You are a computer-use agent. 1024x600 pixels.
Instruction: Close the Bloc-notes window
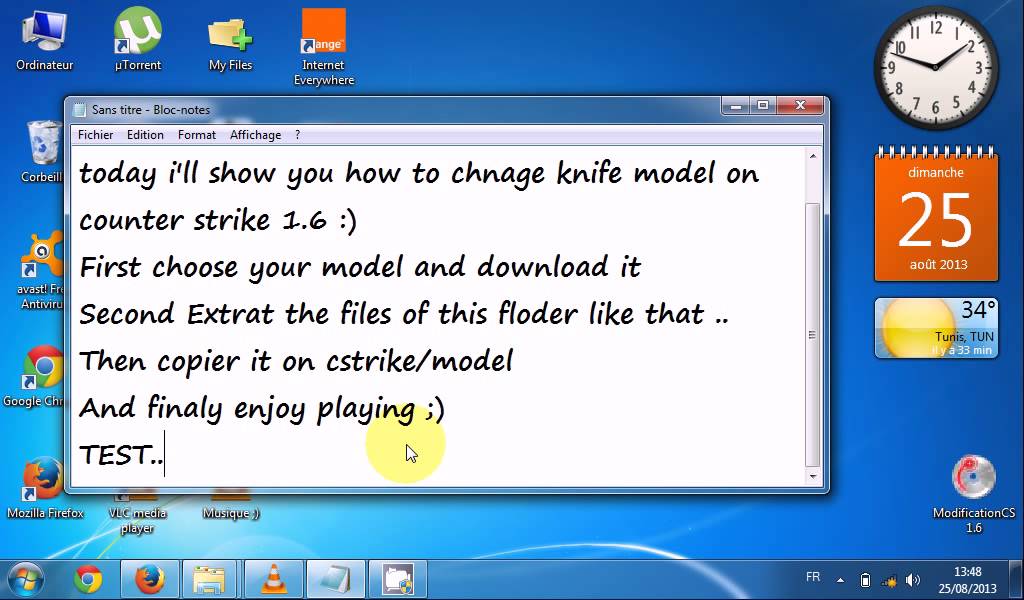click(801, 105)
